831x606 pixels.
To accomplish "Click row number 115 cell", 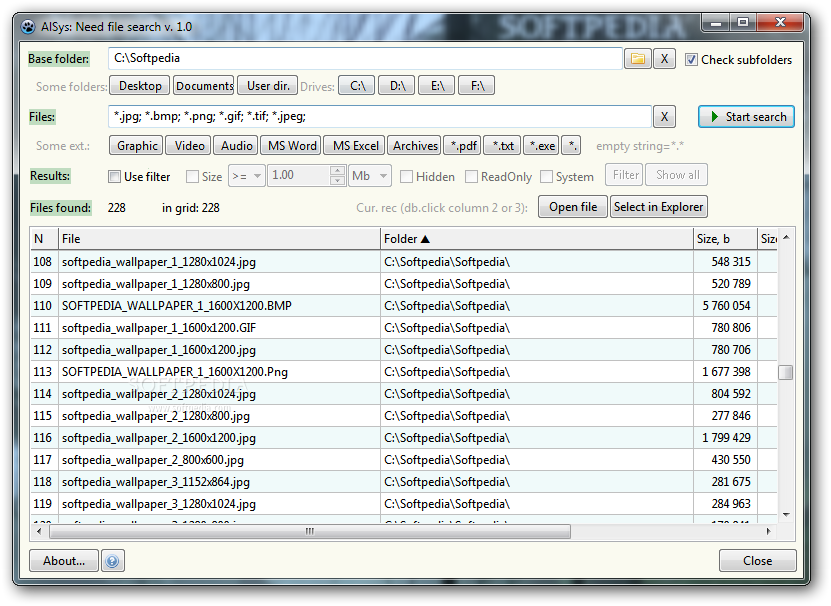I will (x=44, y=416).
